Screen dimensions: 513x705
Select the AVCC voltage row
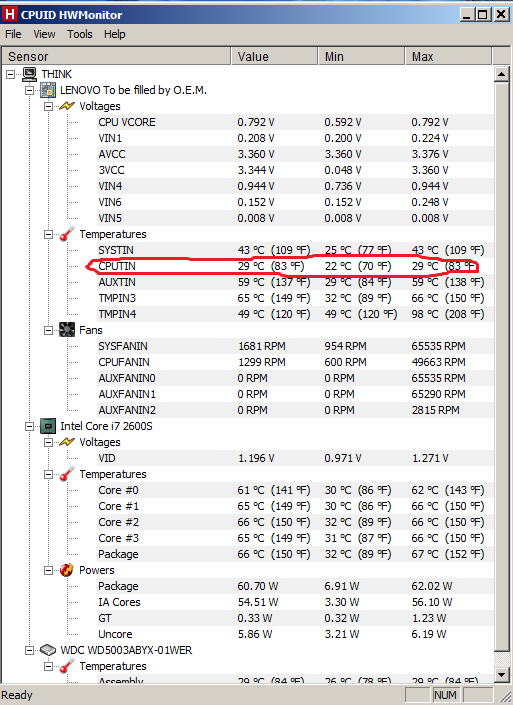(x=295, y=154)
